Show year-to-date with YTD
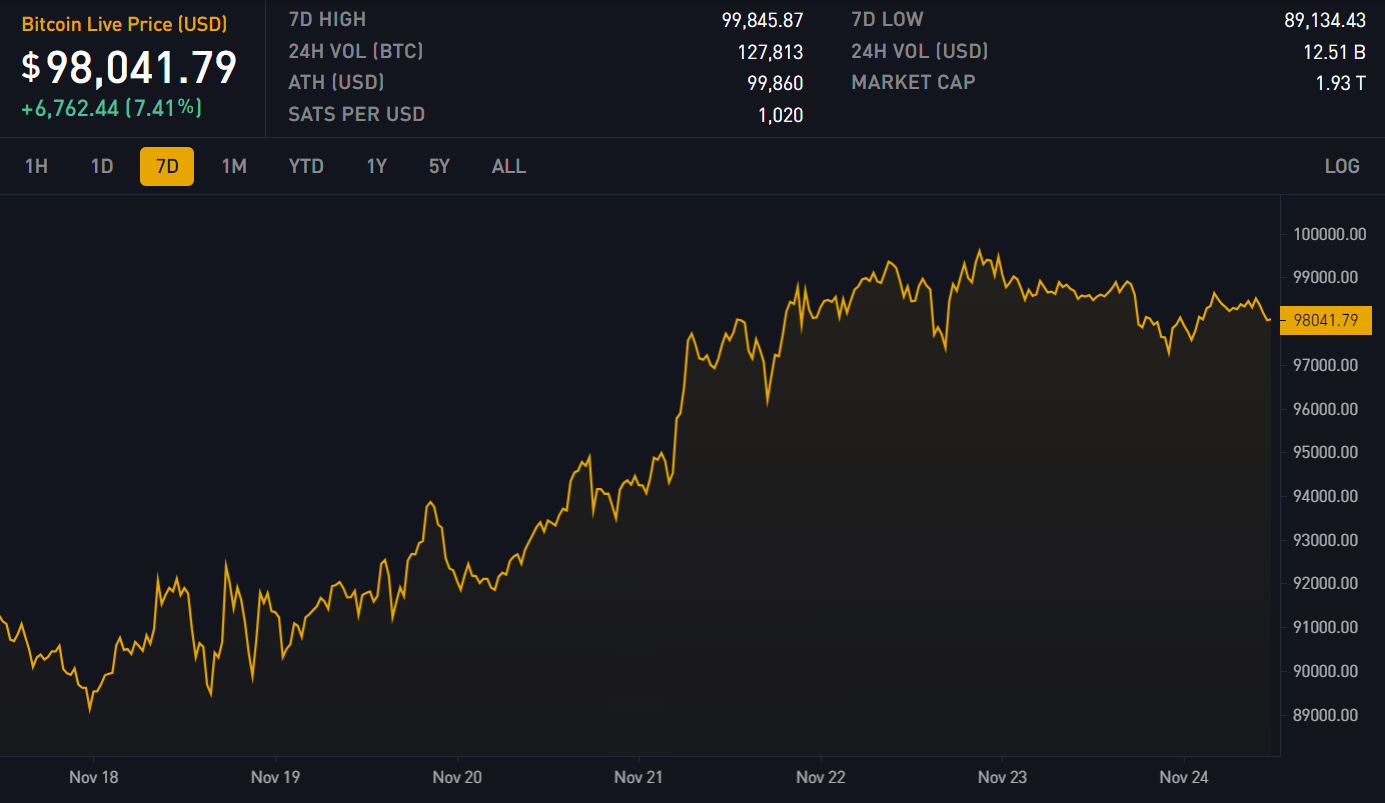 point(306,166)
